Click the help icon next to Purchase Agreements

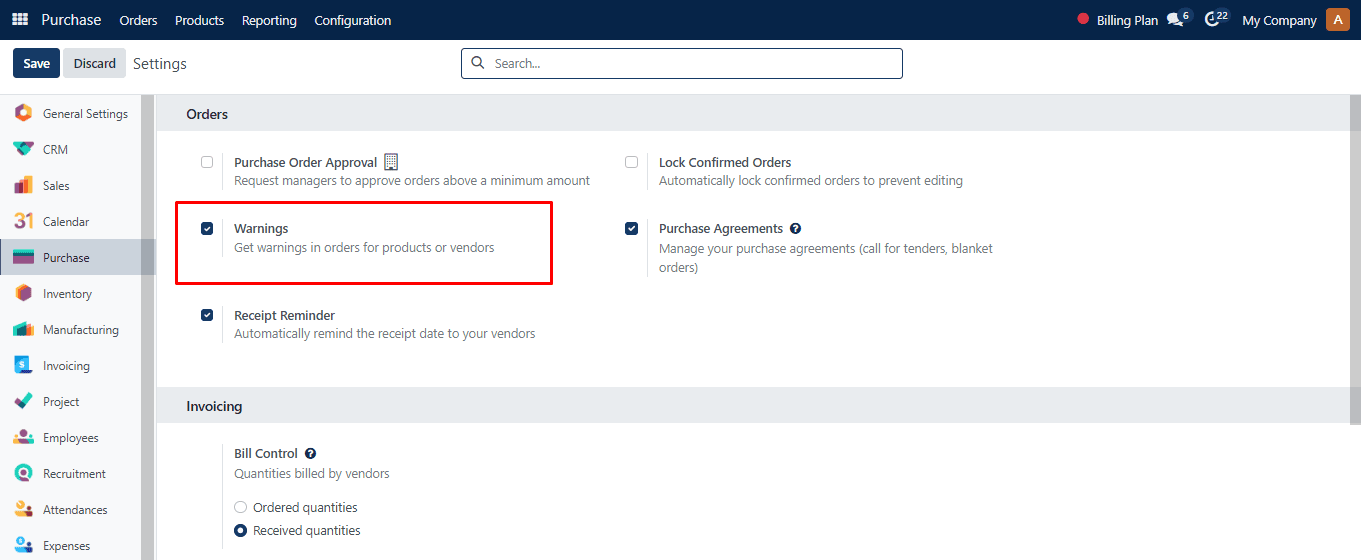(795, 228)
